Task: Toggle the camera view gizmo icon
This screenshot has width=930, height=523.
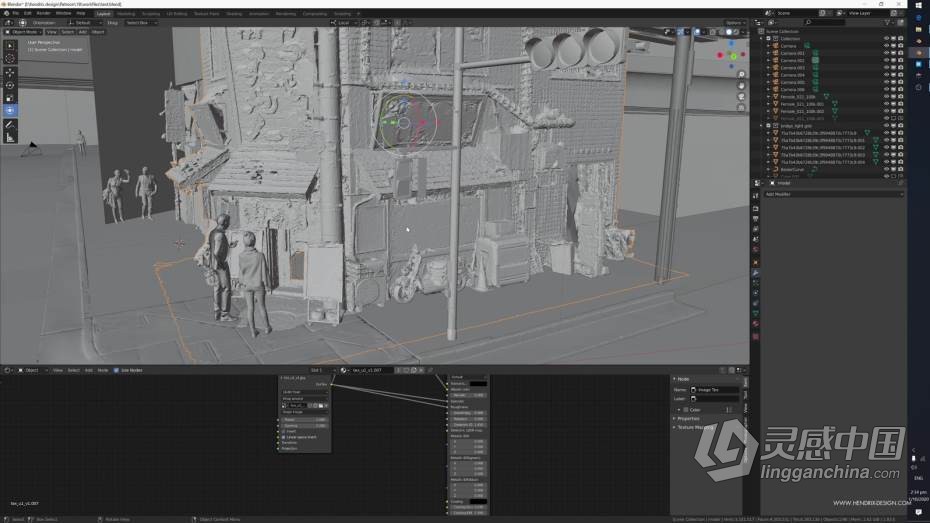Action: (x=741, y=97)
